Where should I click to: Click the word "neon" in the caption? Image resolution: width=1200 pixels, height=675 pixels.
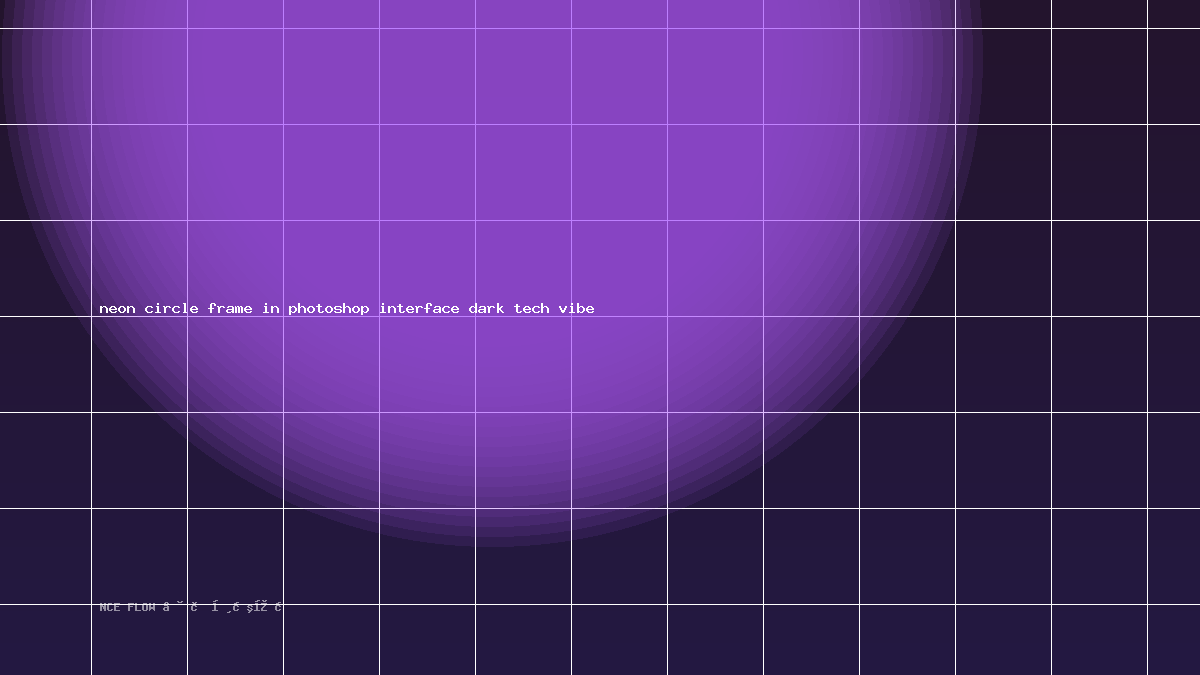pos(117,309)
